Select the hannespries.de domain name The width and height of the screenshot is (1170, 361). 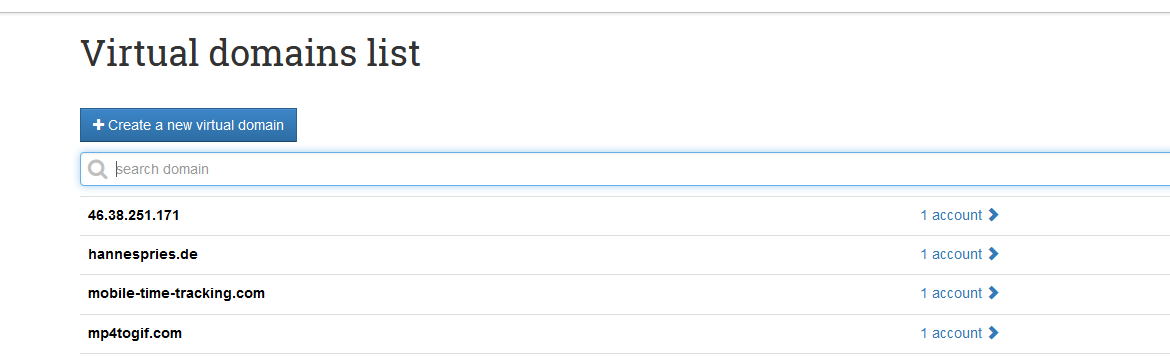click(143, 254)
